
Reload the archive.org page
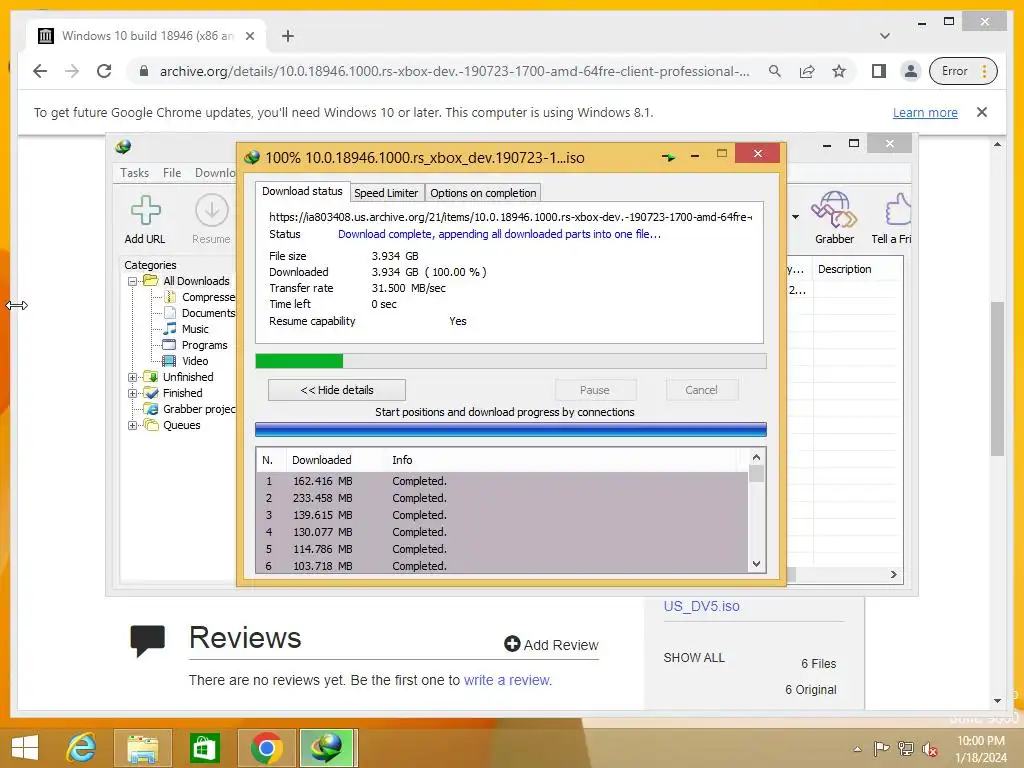tap(104, 71)
